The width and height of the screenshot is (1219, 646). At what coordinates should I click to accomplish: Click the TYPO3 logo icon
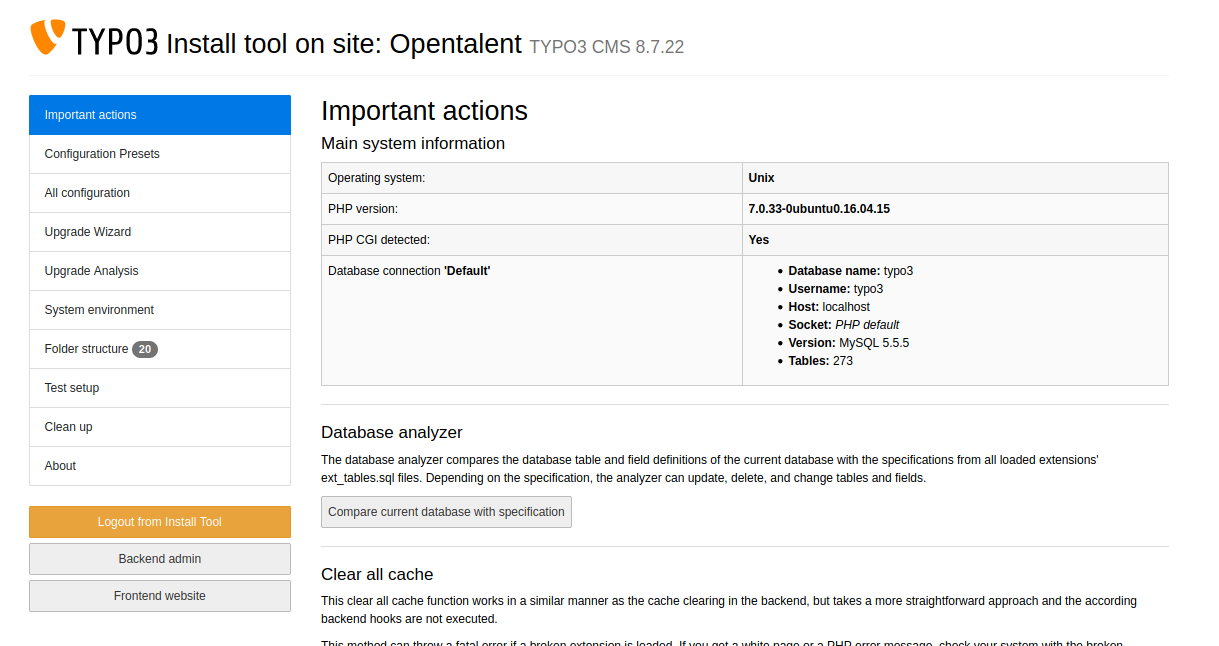[x=48, y=37]
